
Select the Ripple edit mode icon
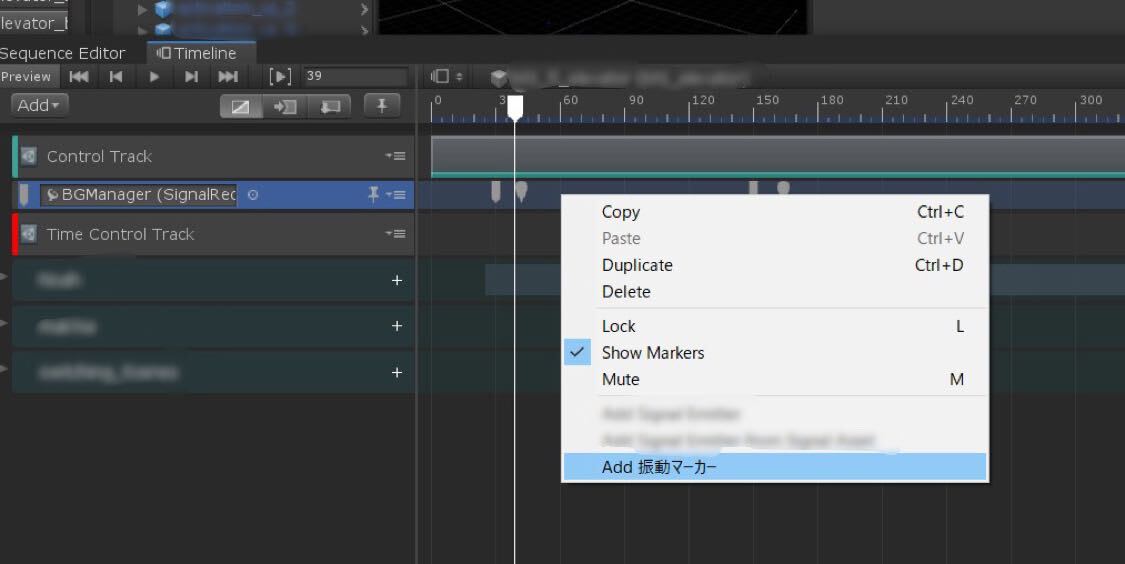pos(285,107)
